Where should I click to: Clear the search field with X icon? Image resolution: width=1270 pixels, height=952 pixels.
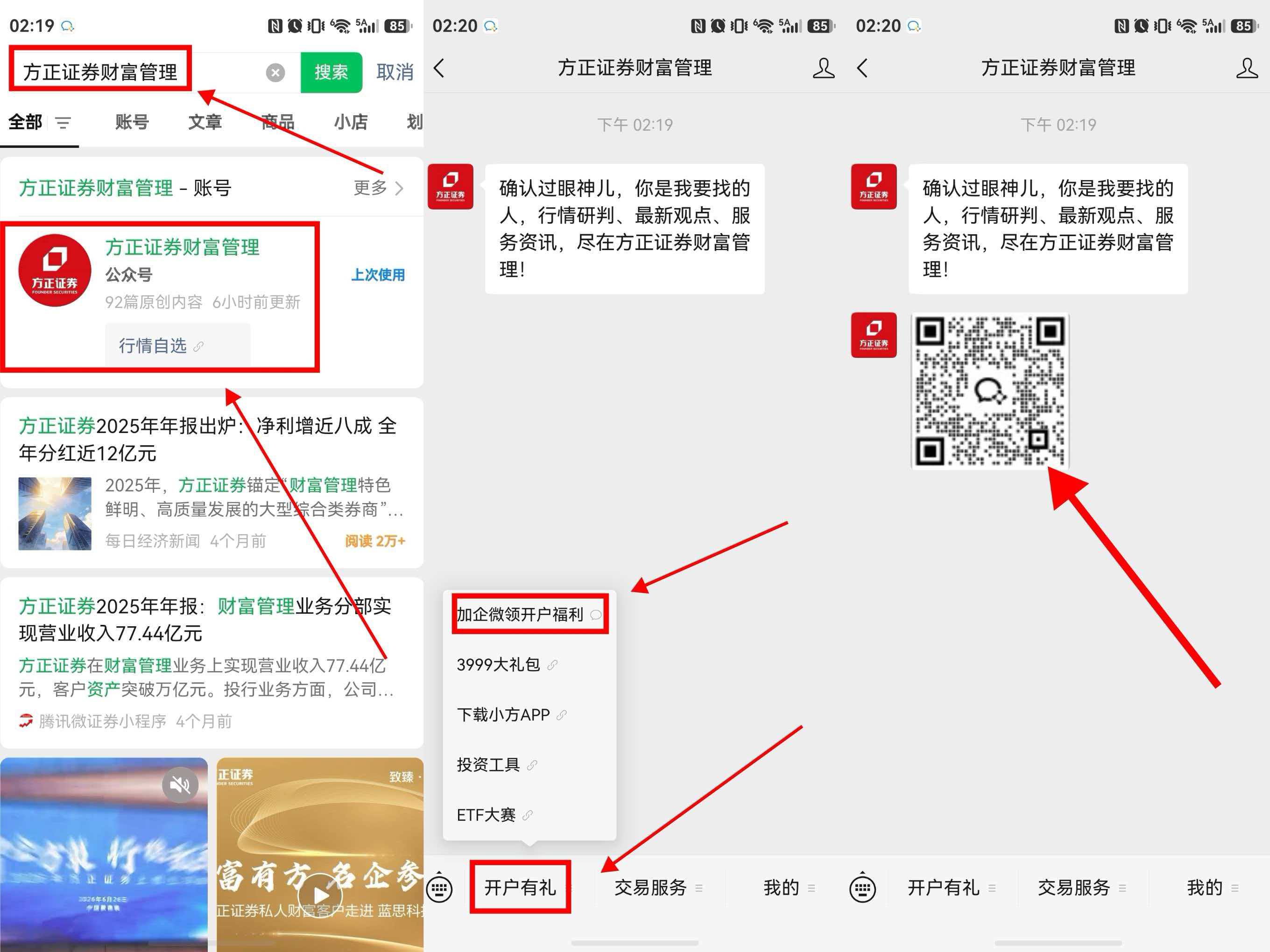(275, 72)
